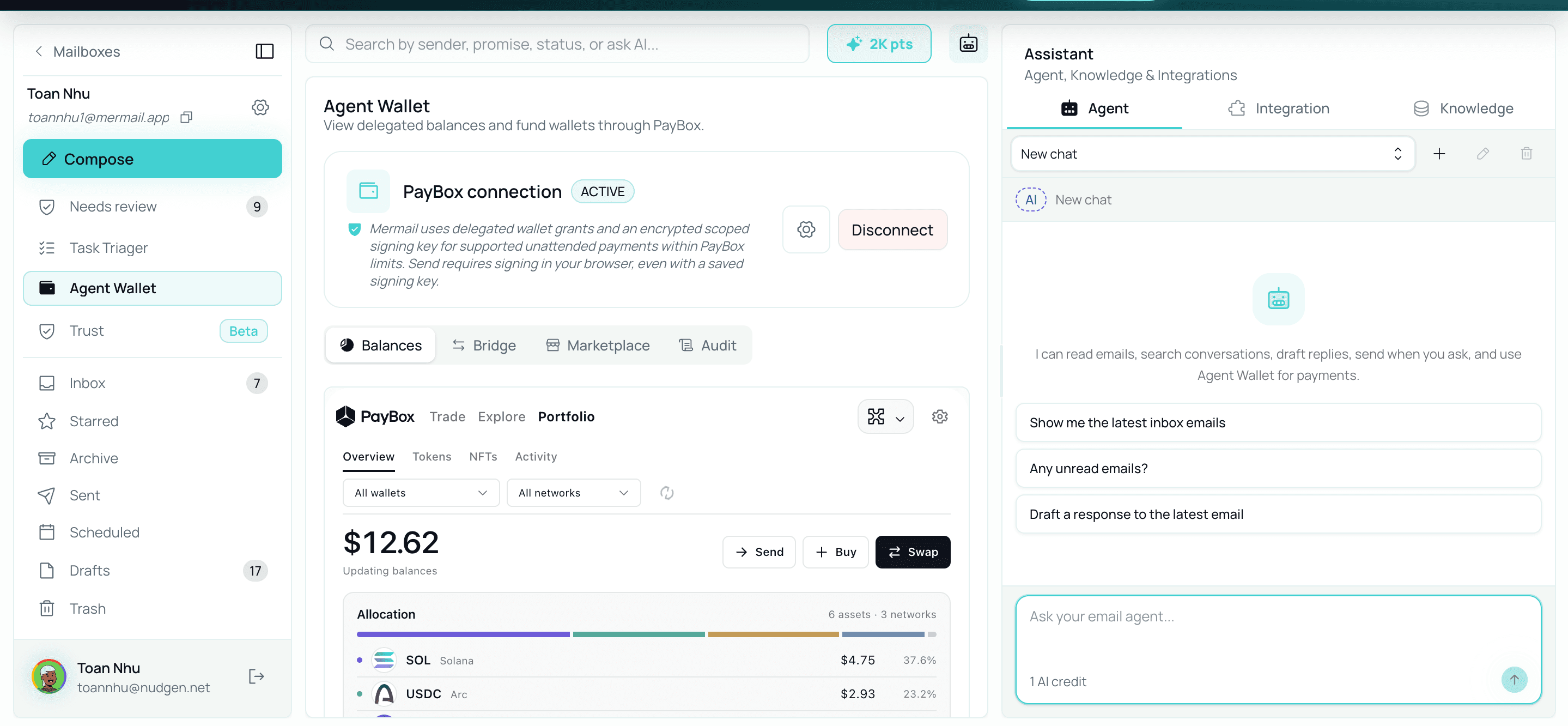Copy the toannhu1@mermail.app address
Image resolution: width=1568 pixels, height=726 pixels.
[x=186, y=117]
